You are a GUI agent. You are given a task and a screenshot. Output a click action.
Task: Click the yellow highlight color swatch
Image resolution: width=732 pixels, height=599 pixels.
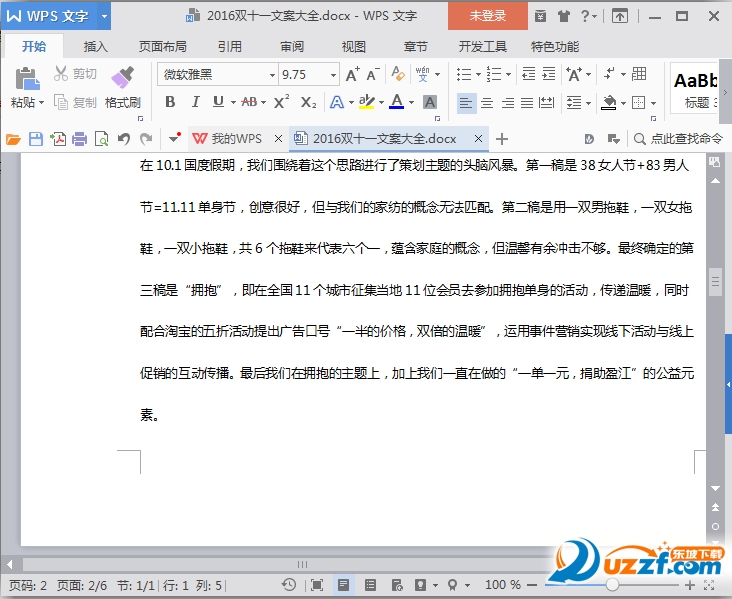point(366,102)
